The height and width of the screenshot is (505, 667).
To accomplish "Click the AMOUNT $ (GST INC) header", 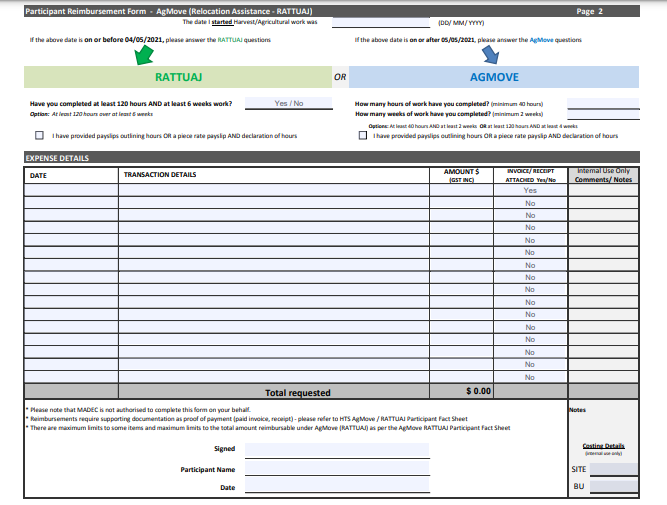I will click(x=462, y=175).
